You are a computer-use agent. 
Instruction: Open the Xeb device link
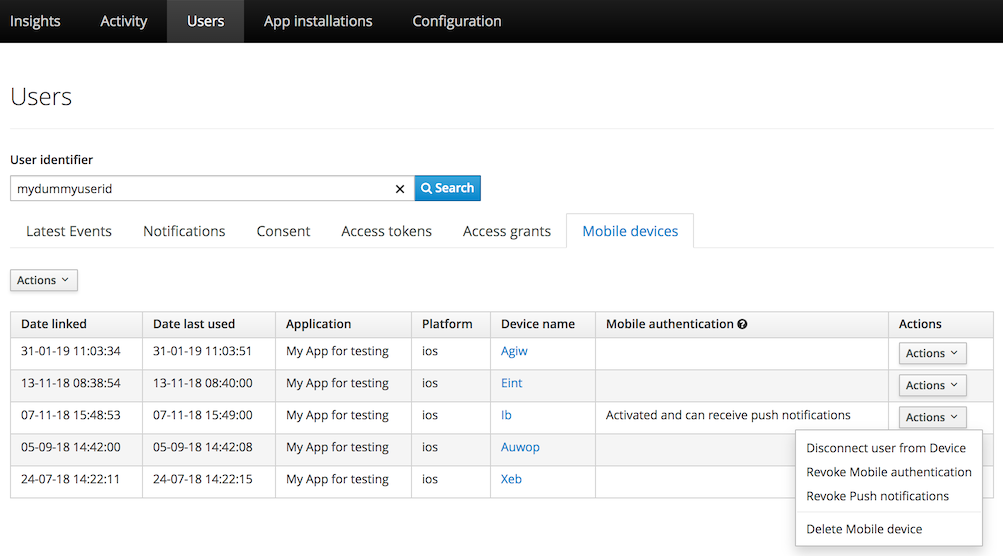511,479
